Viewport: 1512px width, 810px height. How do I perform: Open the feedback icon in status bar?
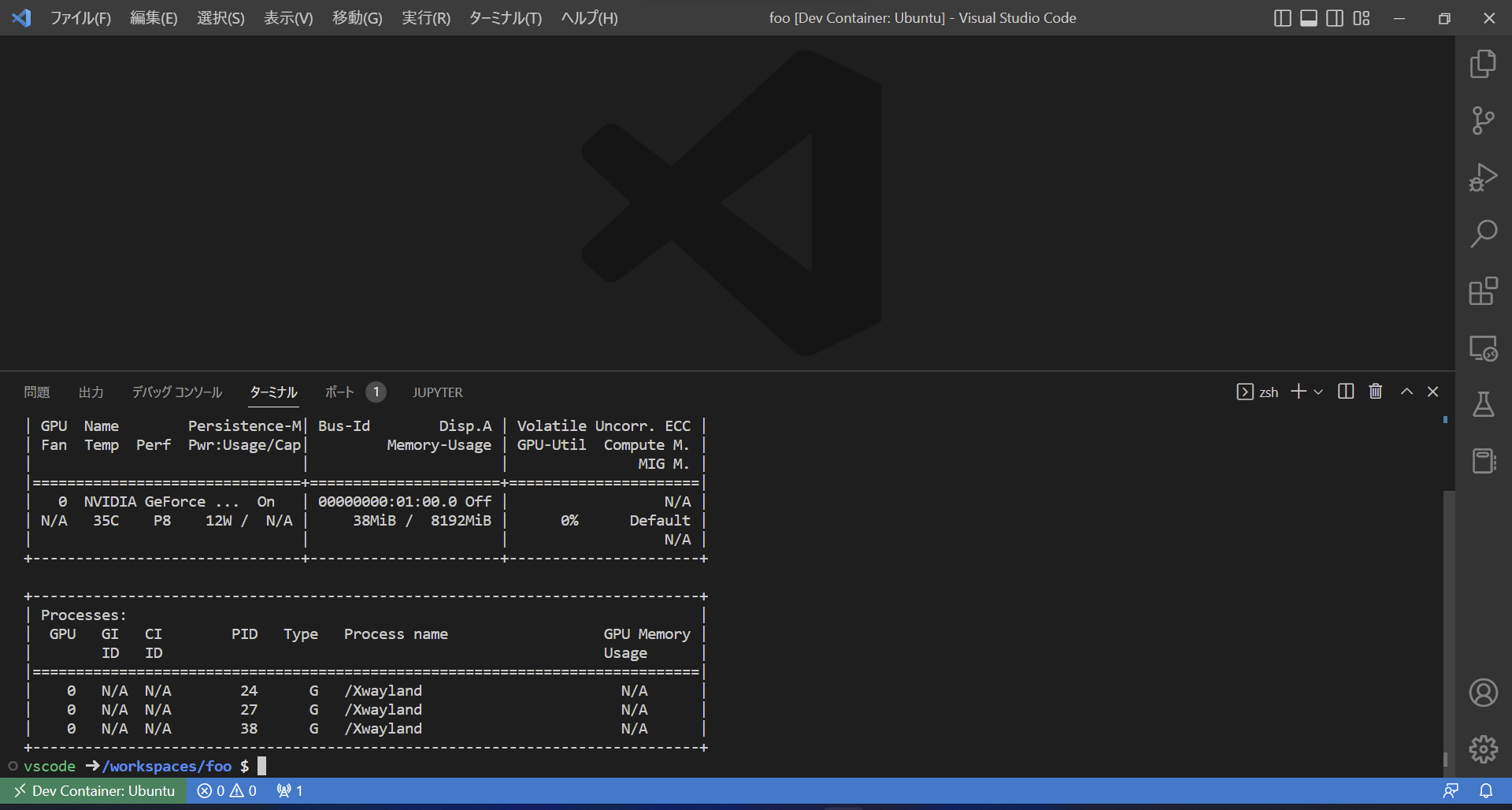click(x=1451, y=790)
